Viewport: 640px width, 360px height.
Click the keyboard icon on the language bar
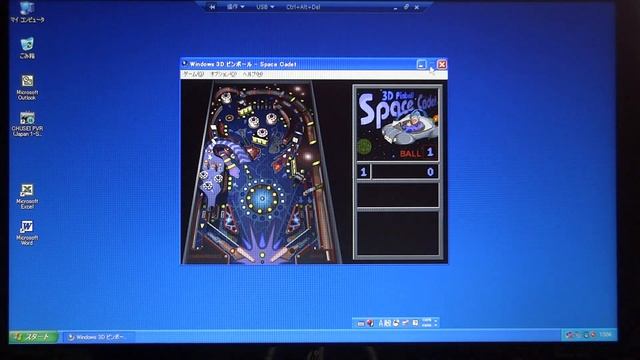361,323
